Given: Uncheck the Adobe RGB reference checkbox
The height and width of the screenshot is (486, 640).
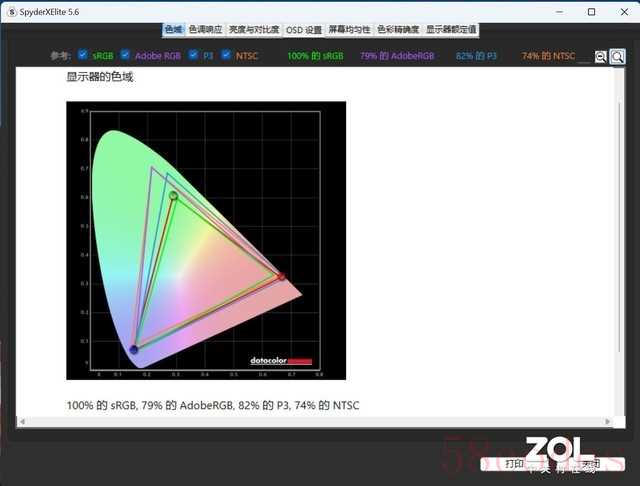Looking at the screenshot, I should (125, 54).
